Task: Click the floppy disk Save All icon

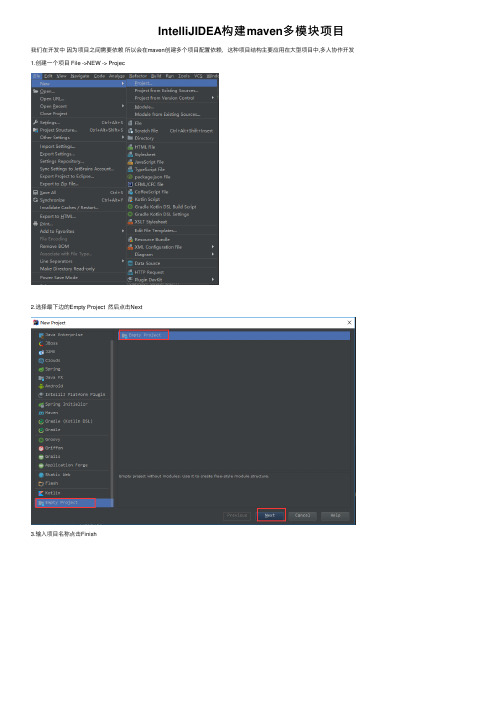Action: pos(35,192)
